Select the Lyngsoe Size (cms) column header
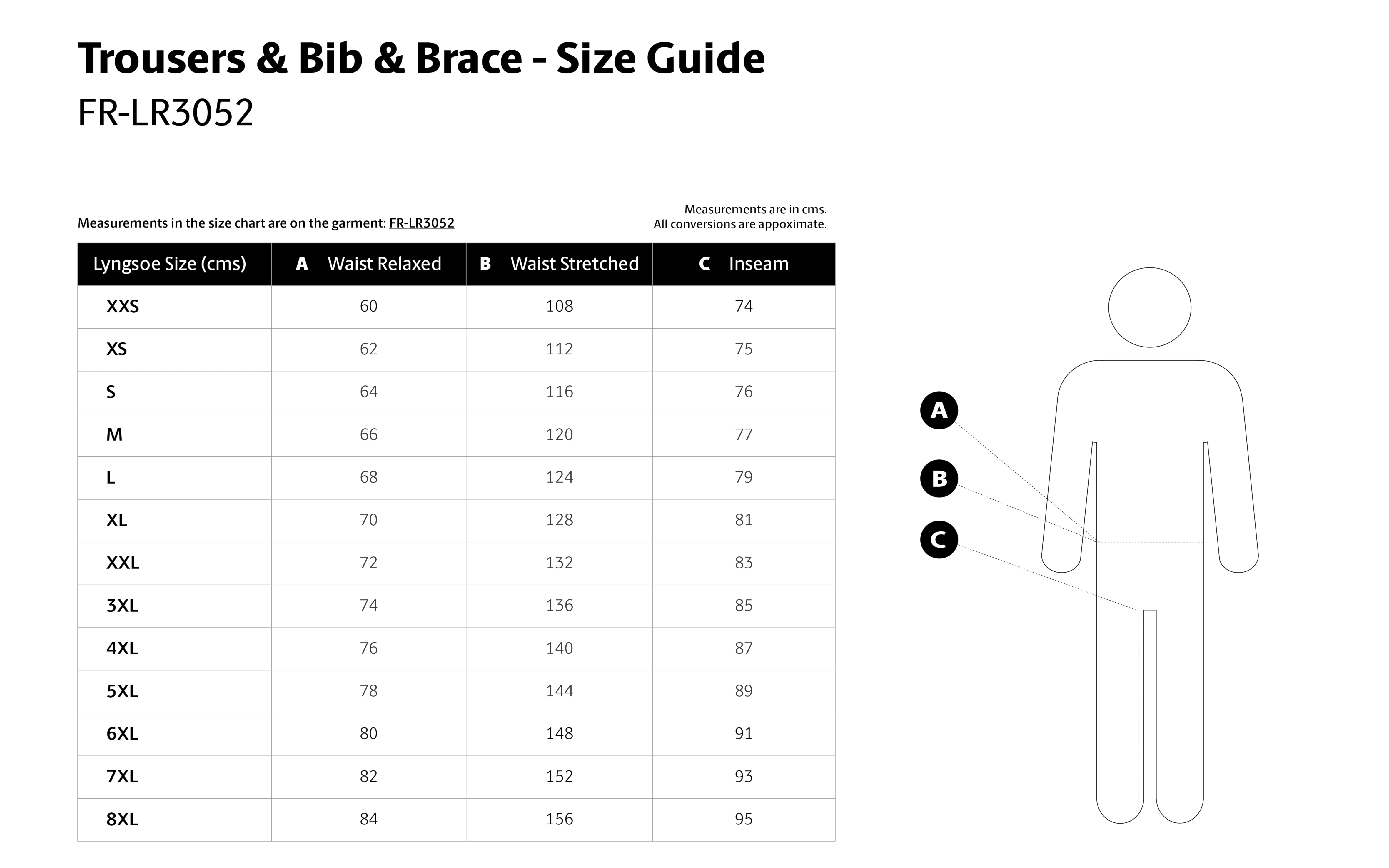The width and height of the screenshot is (1389, 868). 169,264
